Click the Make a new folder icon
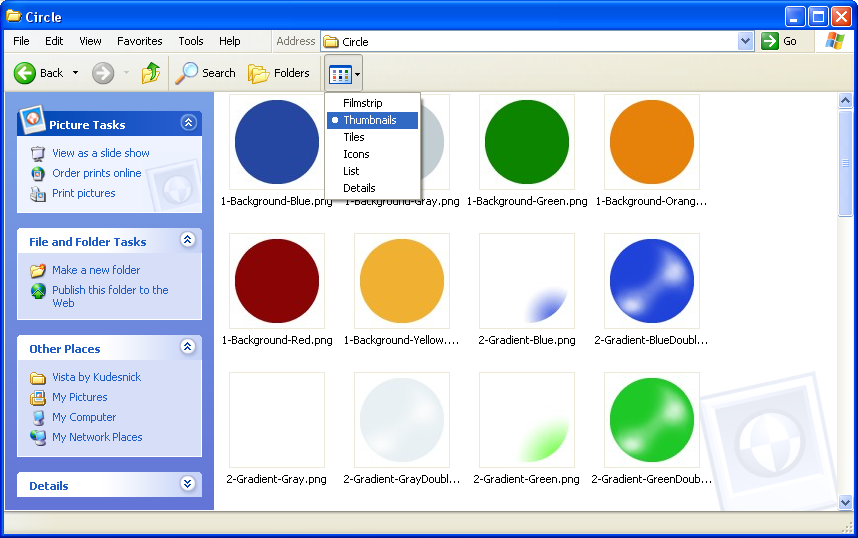Screen dimensions: 858x538 (x=38, y=270)
